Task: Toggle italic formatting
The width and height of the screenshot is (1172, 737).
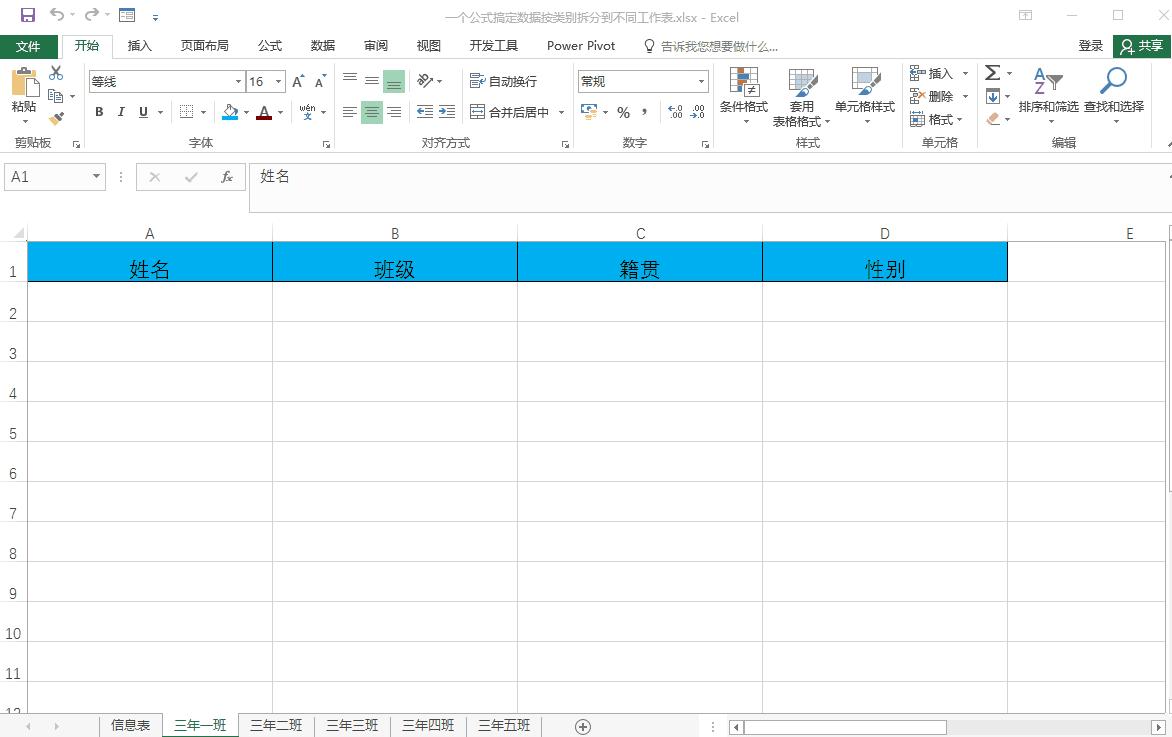Action: click(120, 112)
